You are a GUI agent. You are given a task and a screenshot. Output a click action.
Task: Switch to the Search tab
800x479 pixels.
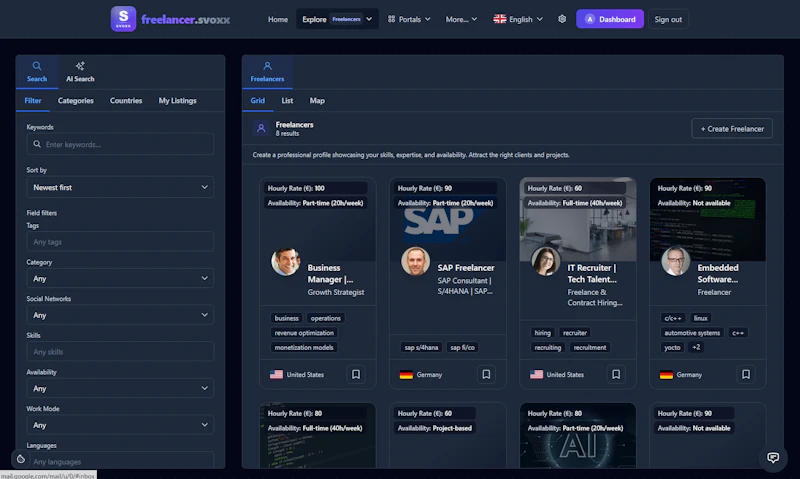[x=37, y=72]
